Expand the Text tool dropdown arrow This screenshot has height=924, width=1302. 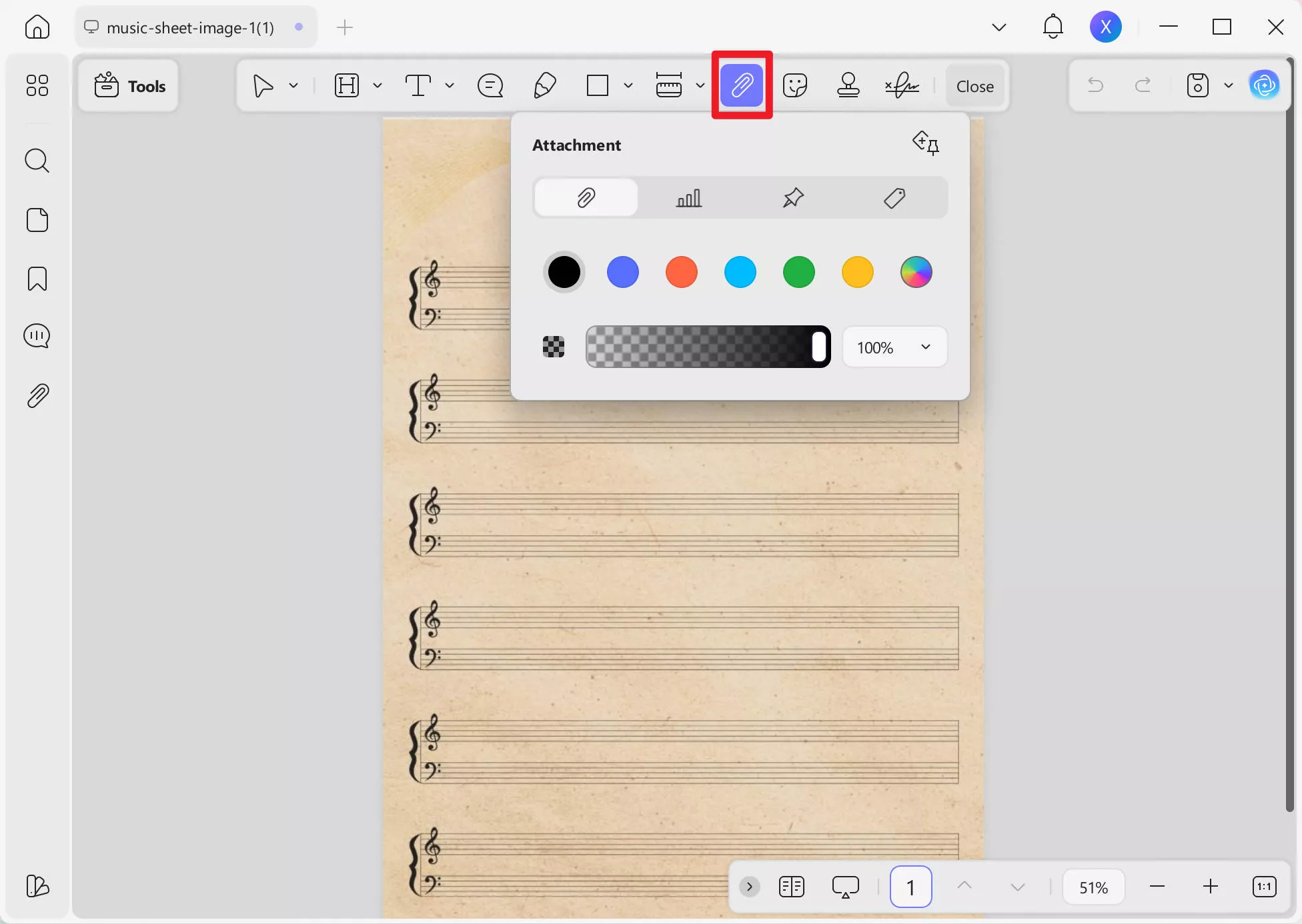[450, 85]
